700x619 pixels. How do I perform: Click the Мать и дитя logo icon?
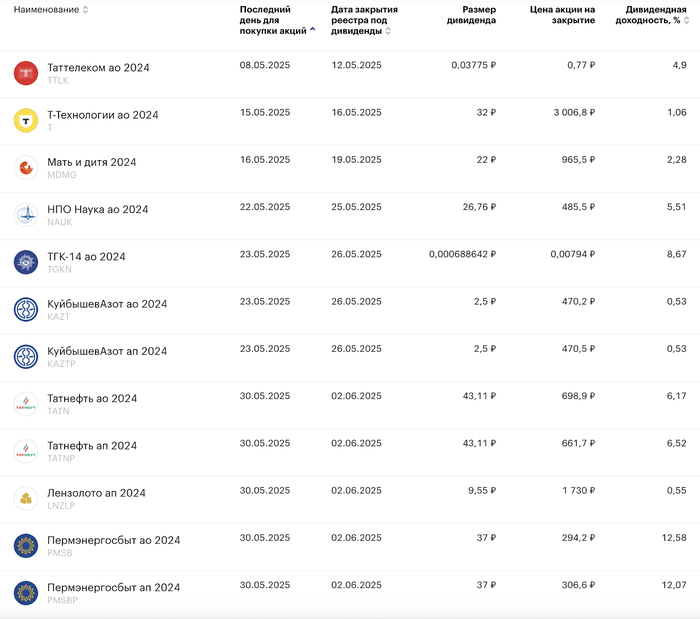point(25,168)
